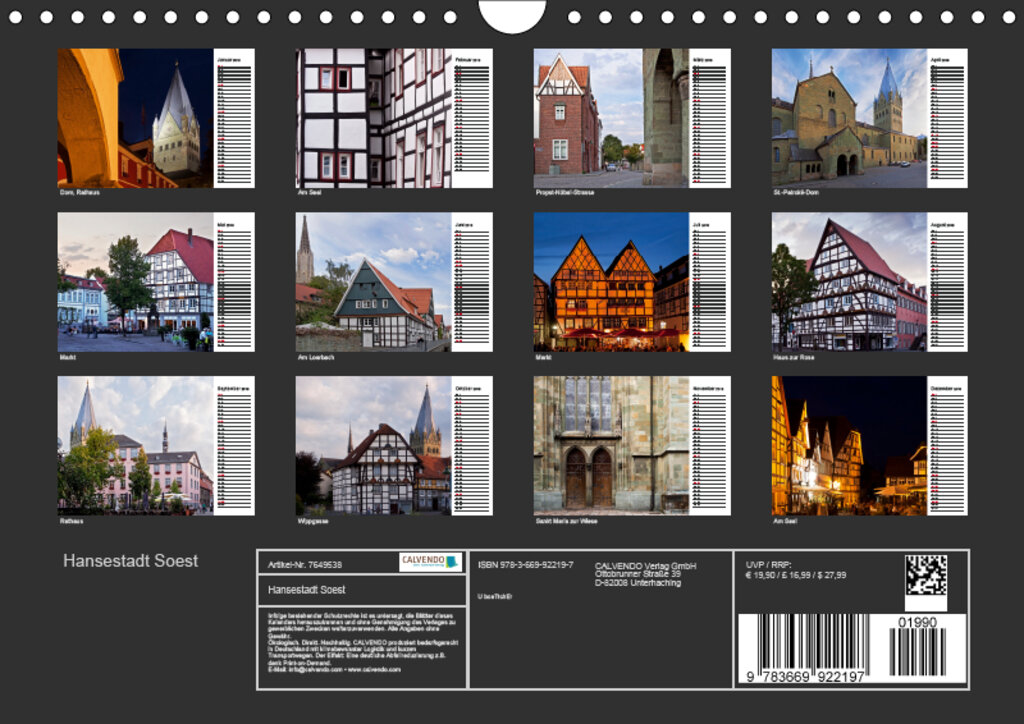
Task: Select the July Markt orange-lit houses photo
Action: [x=611, y=281]
